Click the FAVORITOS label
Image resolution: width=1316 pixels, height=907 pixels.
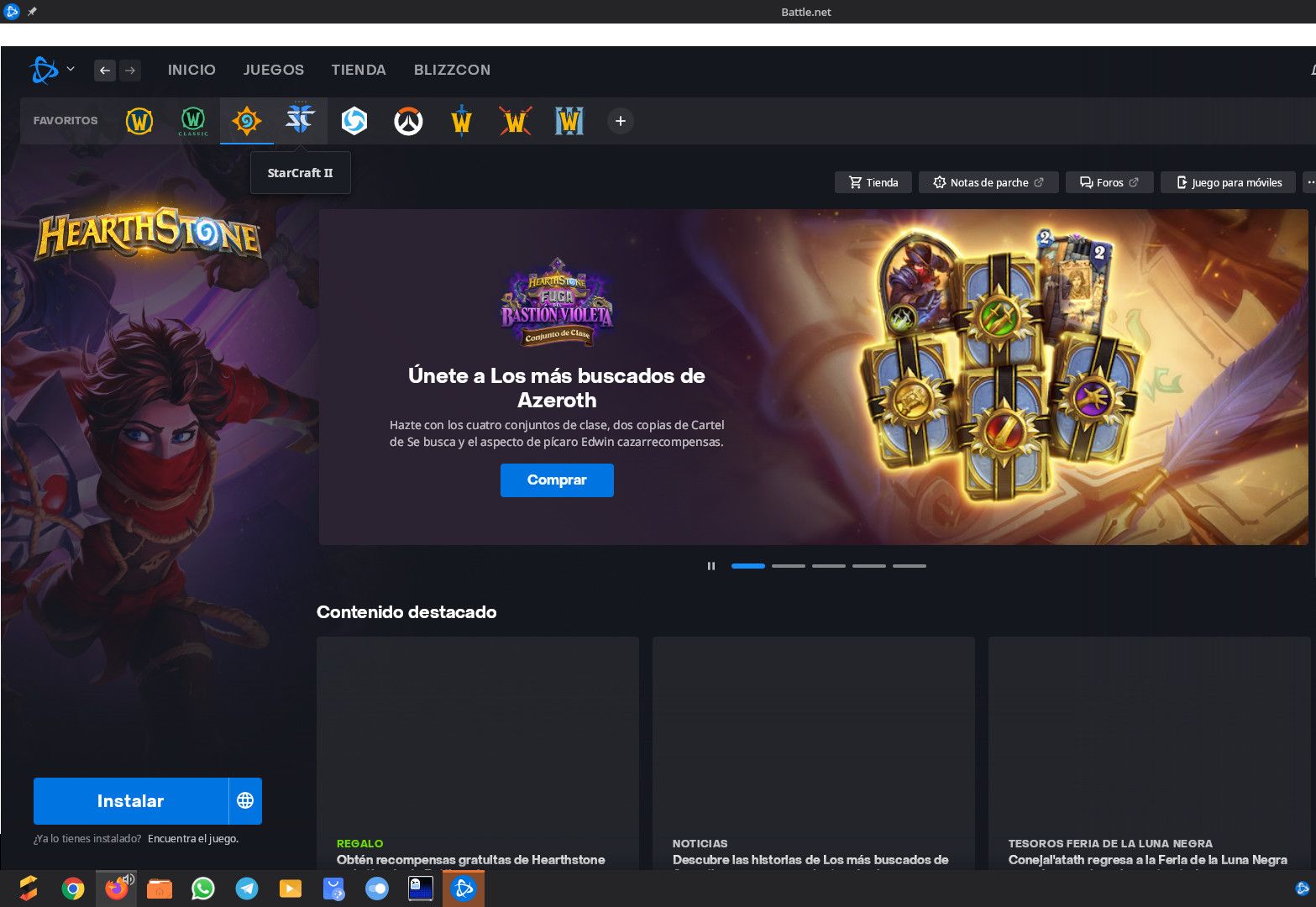click(x=66, y=121)
